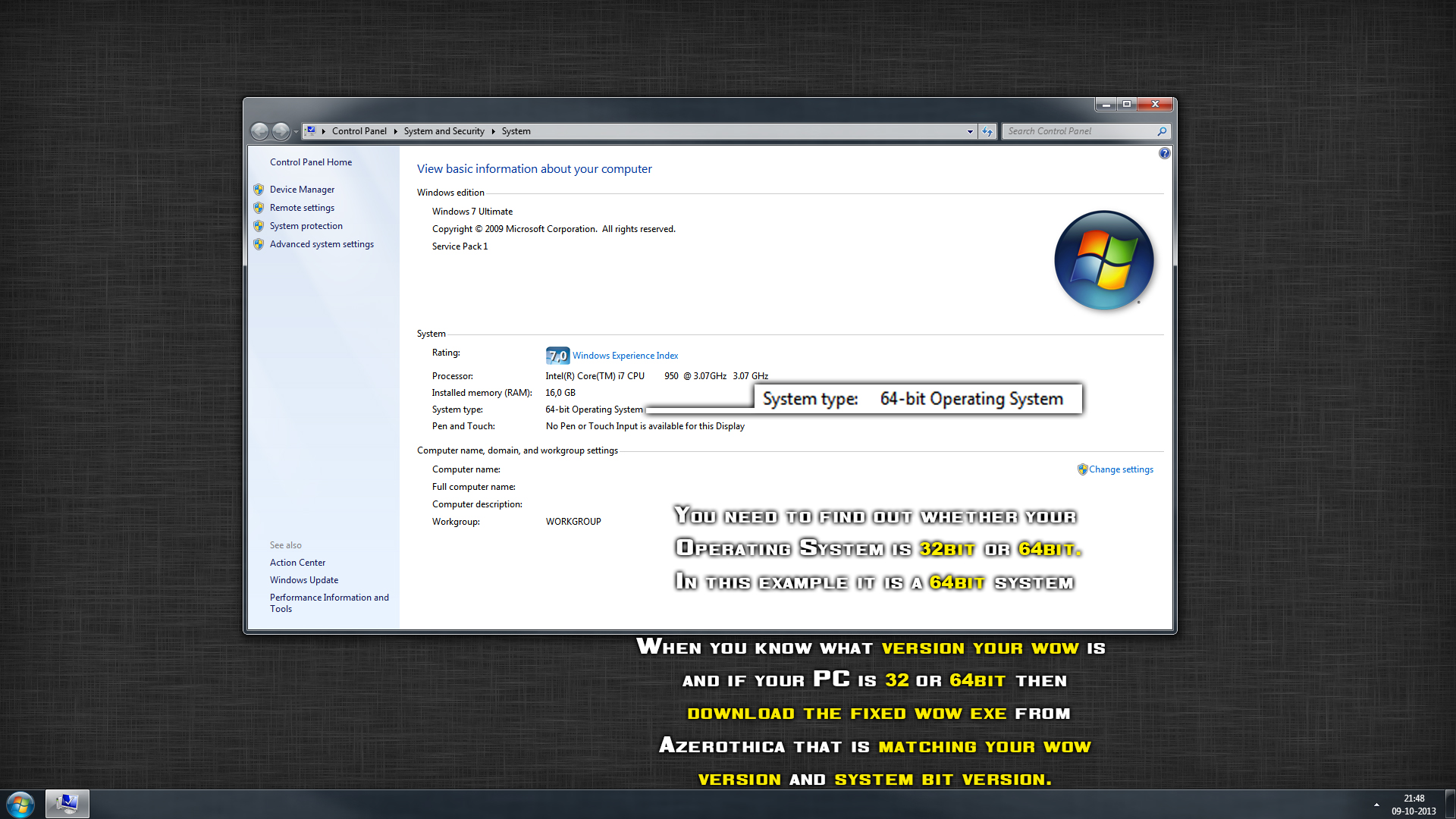Click the Remote settings shield icon
This screenshot has height=819, width=1456.
(259, 208)
